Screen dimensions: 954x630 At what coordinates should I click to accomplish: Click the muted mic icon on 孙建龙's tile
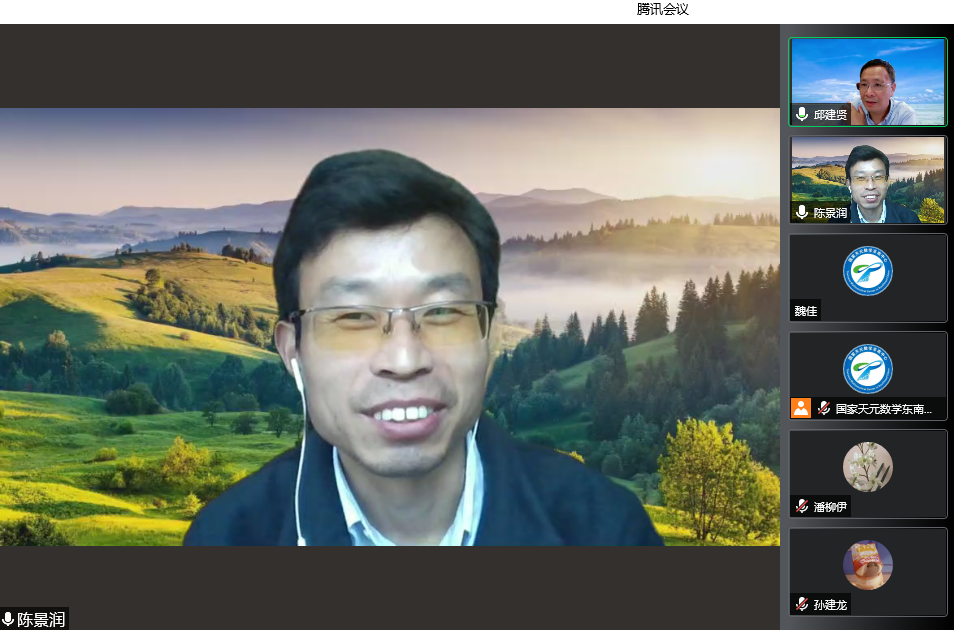click(x=801, y=603)
